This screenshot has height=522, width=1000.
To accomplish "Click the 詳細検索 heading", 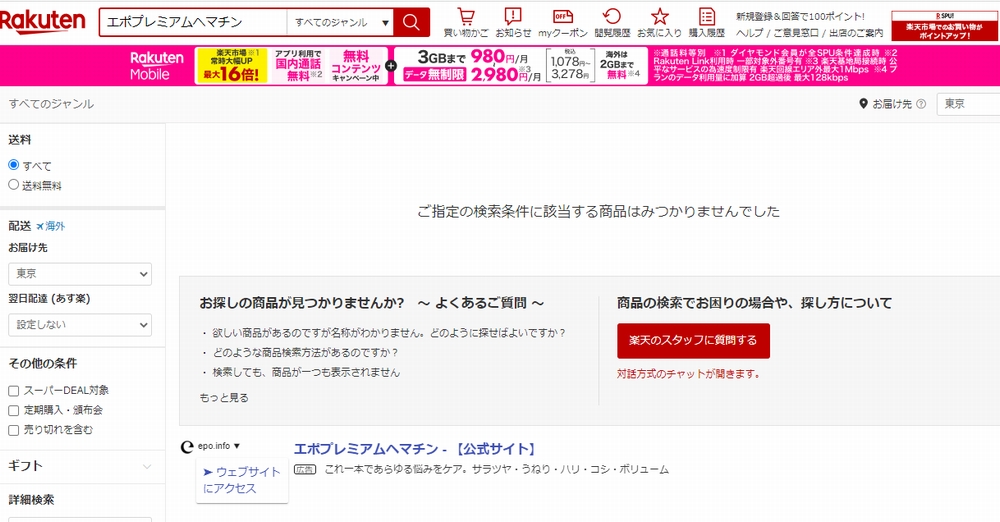I will 31,500.
